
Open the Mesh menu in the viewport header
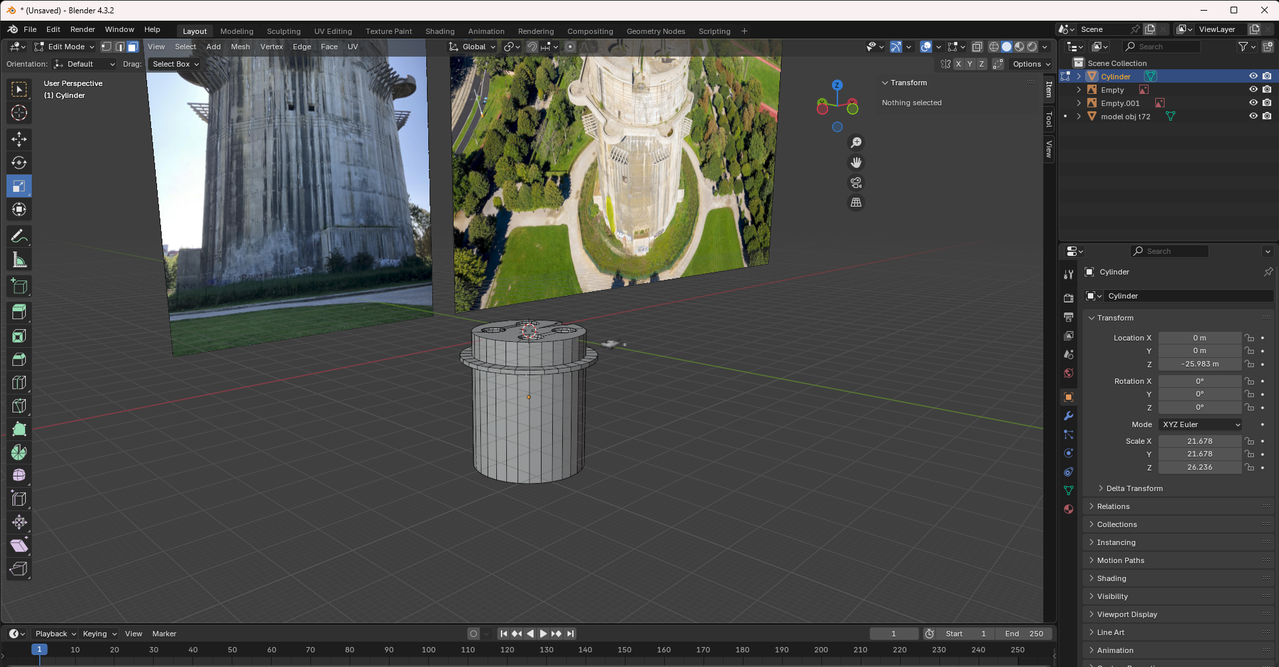[x=240, y=47]
